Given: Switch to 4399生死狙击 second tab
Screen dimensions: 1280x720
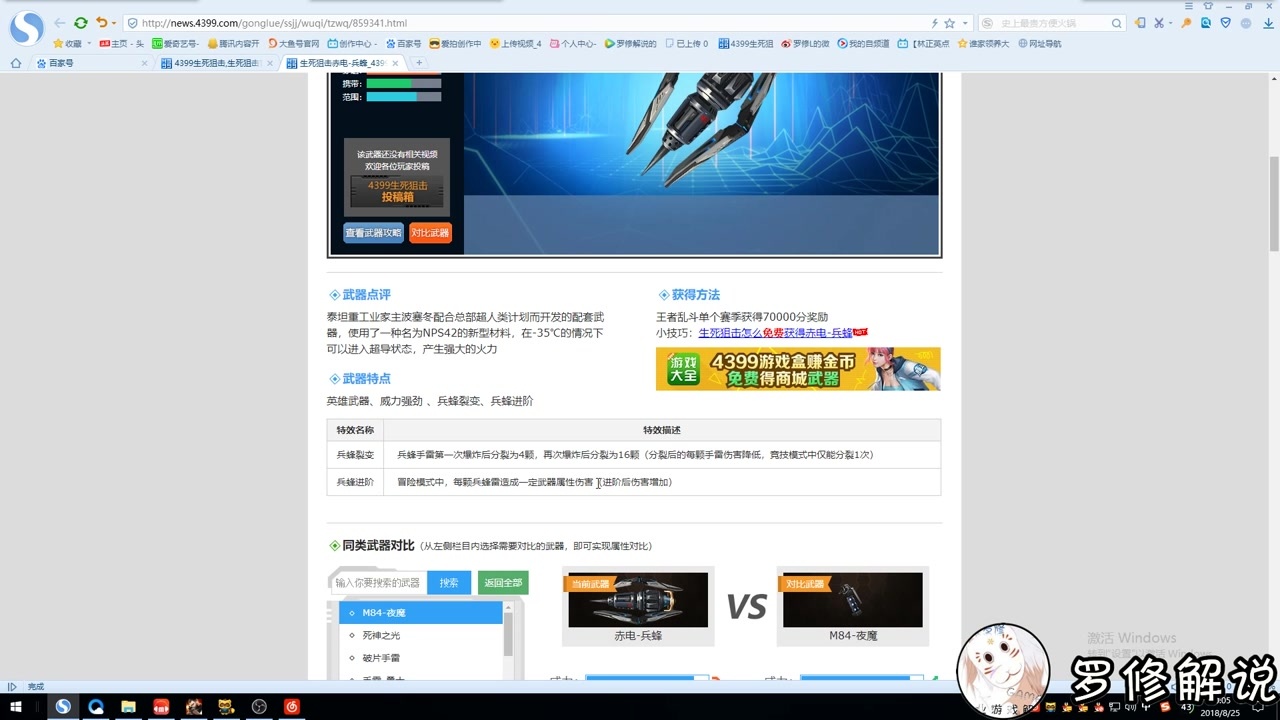Looking at the screenshot, I should click(215, 63).
